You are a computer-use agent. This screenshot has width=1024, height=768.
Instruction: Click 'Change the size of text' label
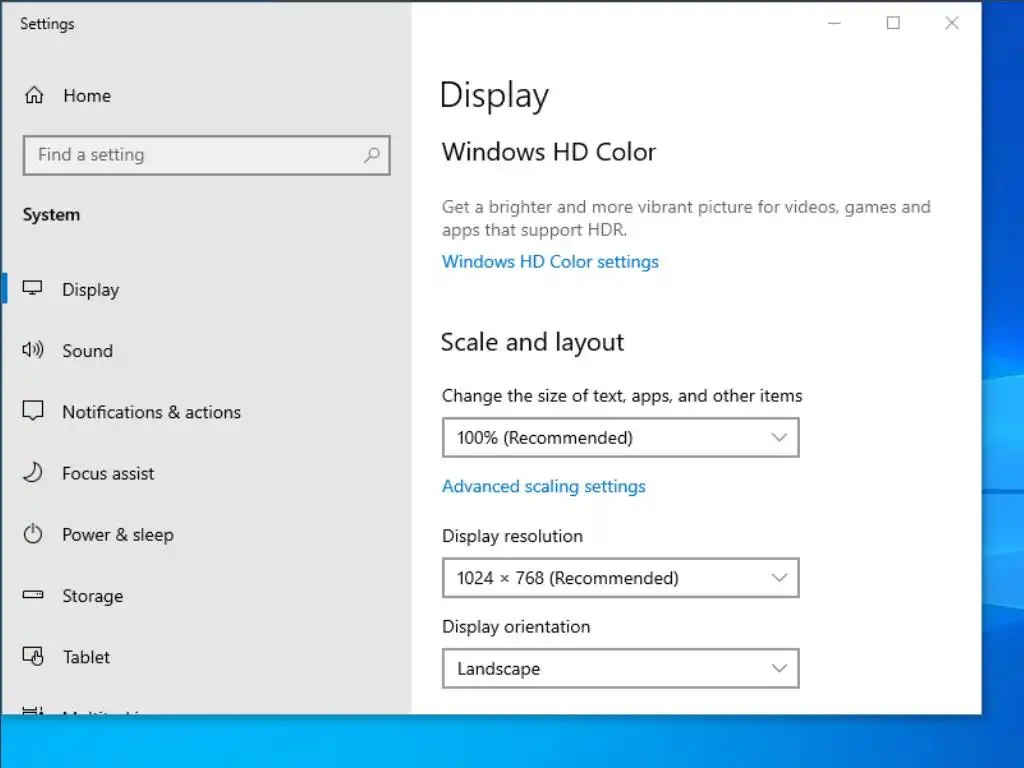pyautogui.click(x=622, y=396)
